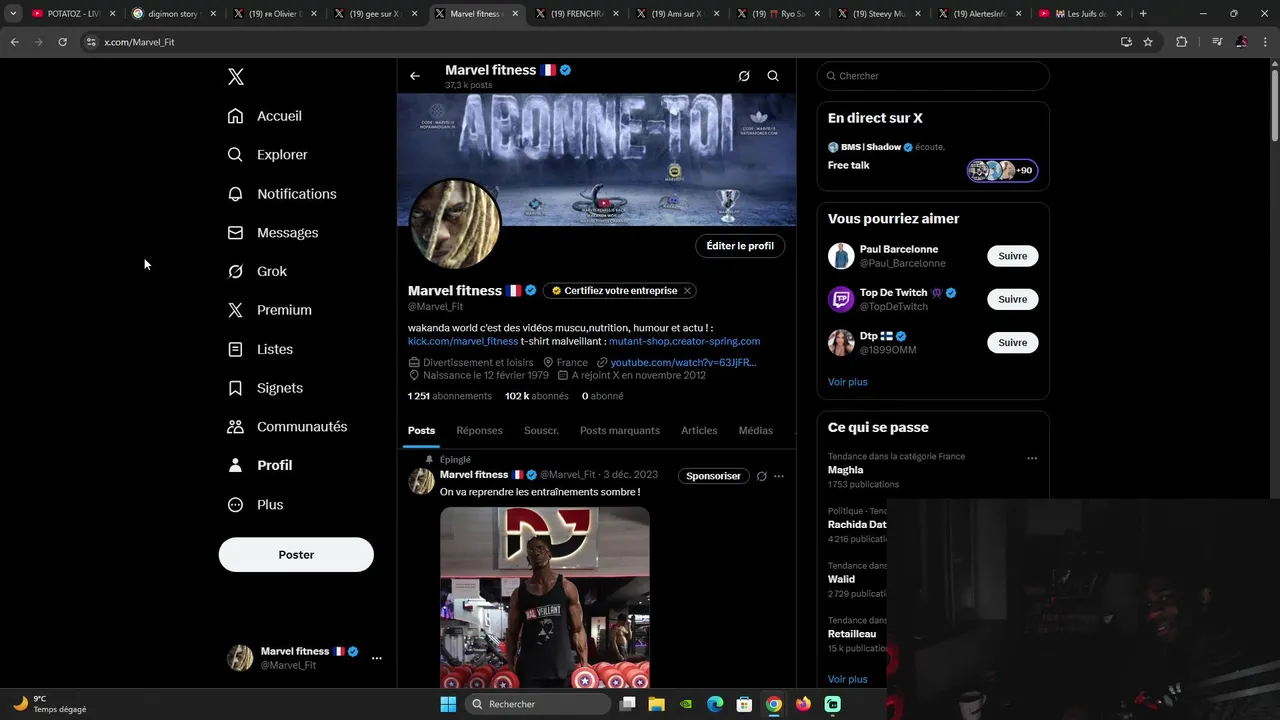This screenshot has height=720, width=1280.
Task: Open Premium in sidebar
Action: (x=269, y=310)
